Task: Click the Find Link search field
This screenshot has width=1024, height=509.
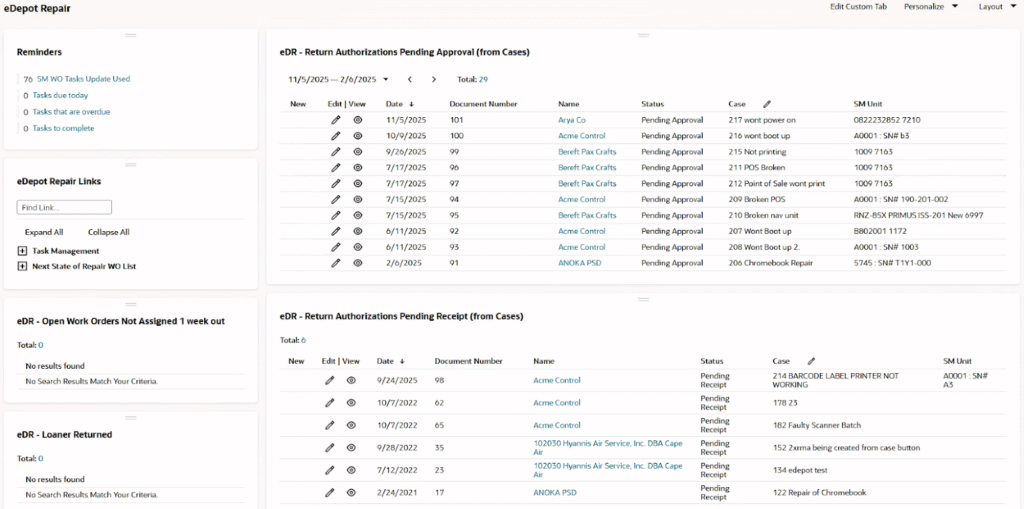Action: point(64,207)
